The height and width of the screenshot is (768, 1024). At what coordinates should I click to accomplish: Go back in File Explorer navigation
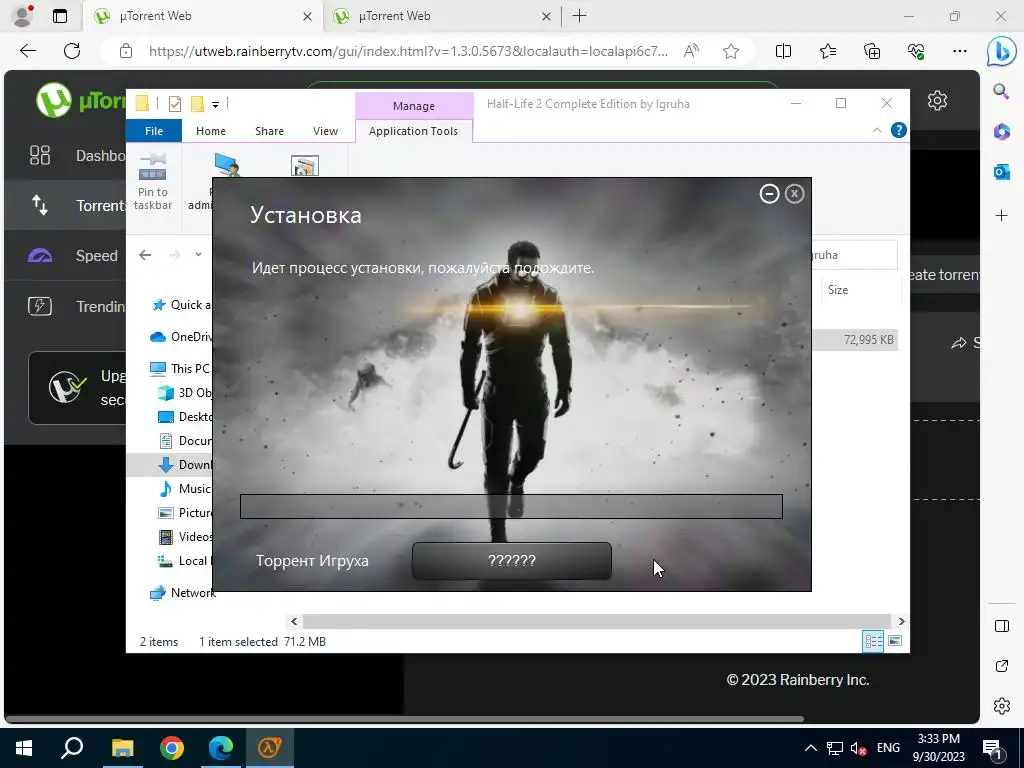pos(145,255)
